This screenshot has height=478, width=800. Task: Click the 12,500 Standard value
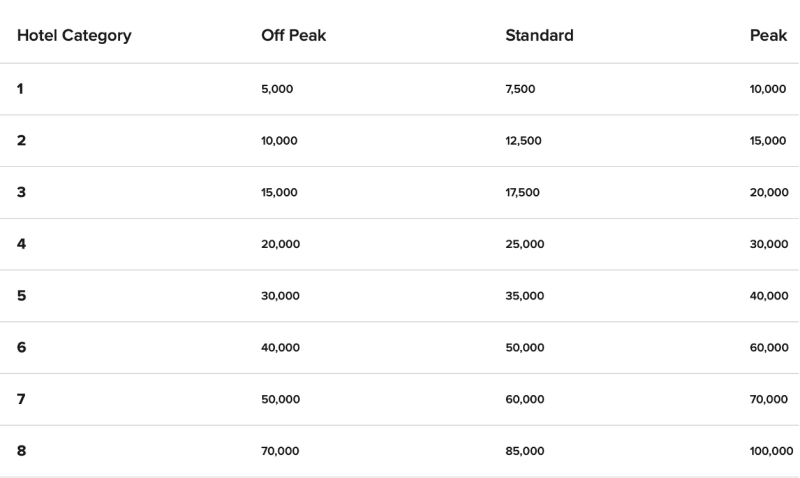[x=523, y=141]
